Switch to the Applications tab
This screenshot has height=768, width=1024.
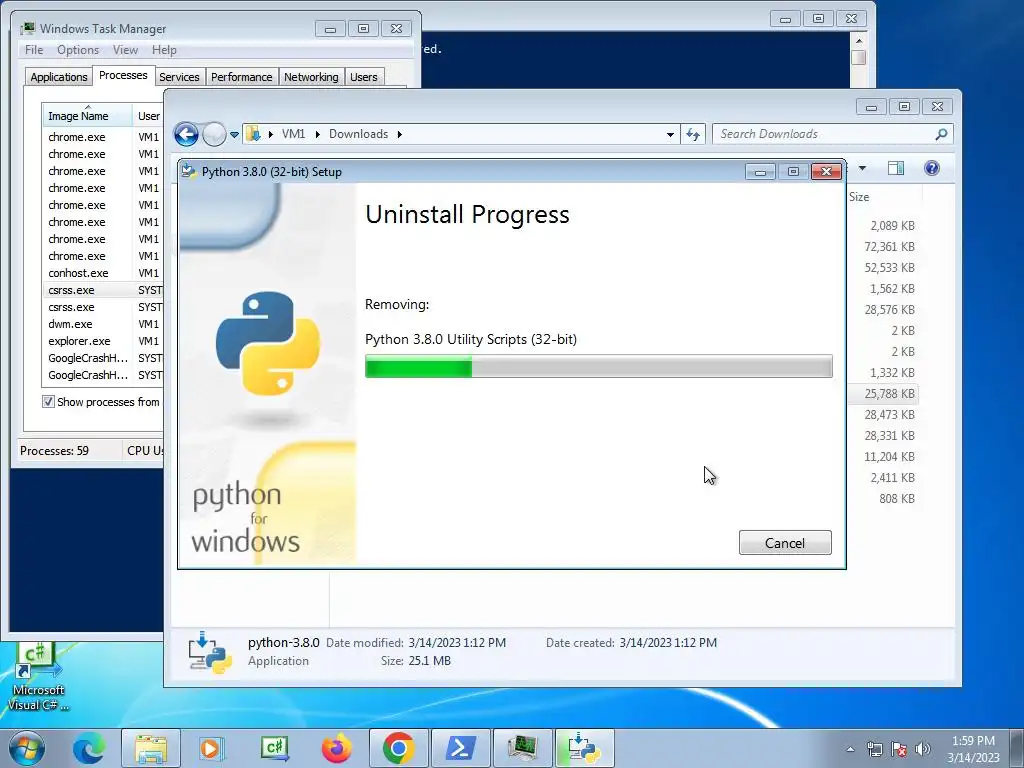coord(59,77)
